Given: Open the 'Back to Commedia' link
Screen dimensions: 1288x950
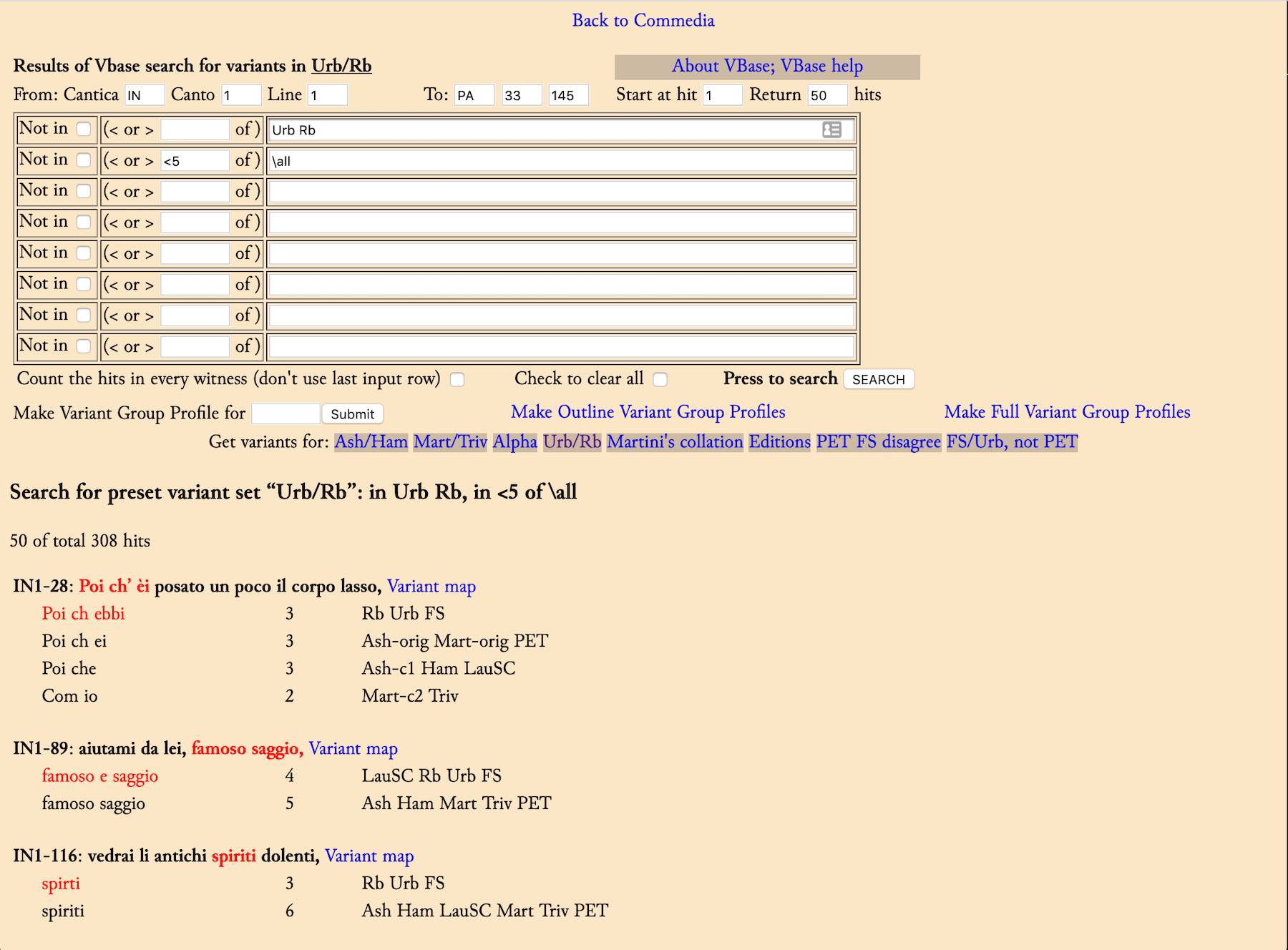Looking at the screenshot, I should (x=643, y=20).
